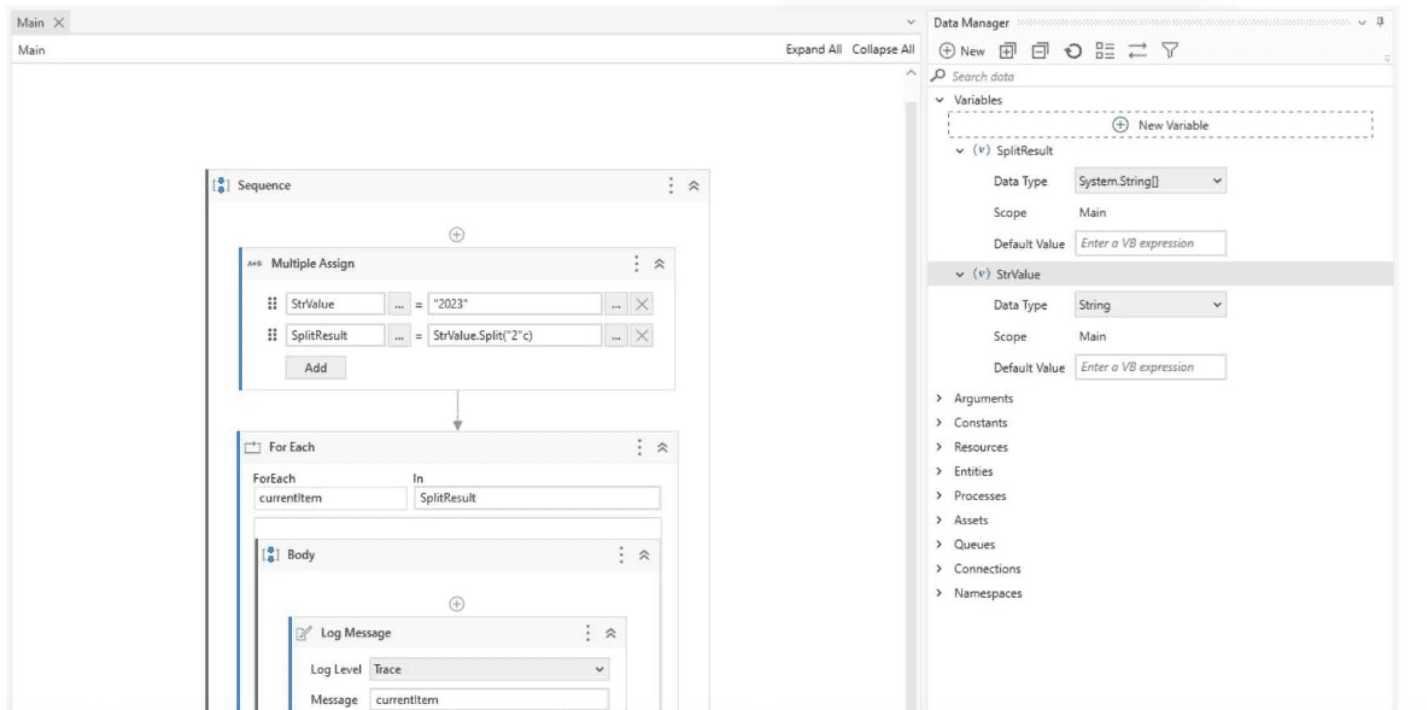Open the Body sequence options menu

(621, 555)
